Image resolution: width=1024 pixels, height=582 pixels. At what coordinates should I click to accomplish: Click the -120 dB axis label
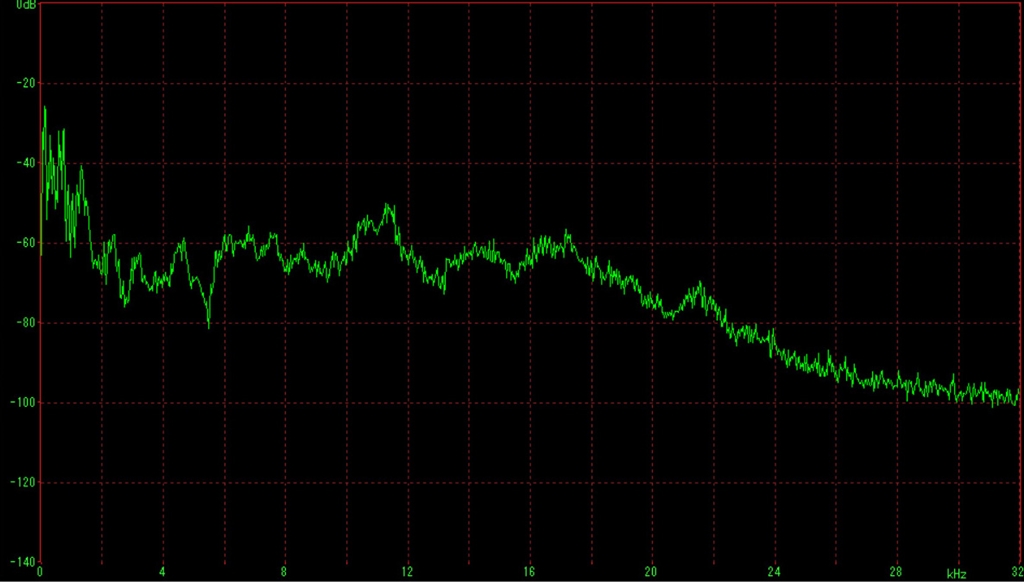23,481
